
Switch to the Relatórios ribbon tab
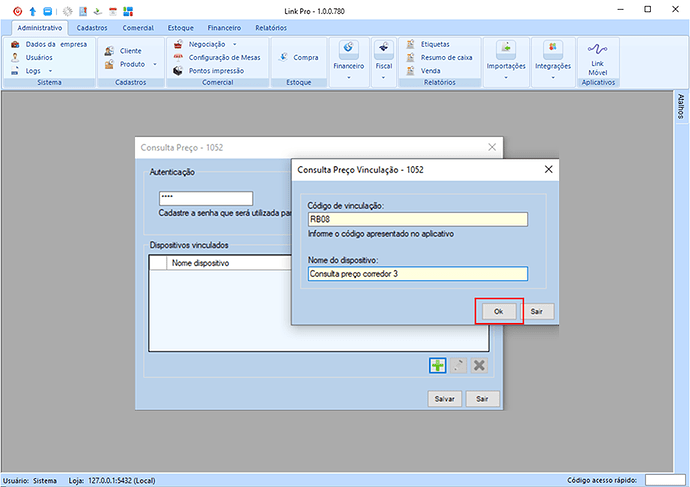click(271, 28)
